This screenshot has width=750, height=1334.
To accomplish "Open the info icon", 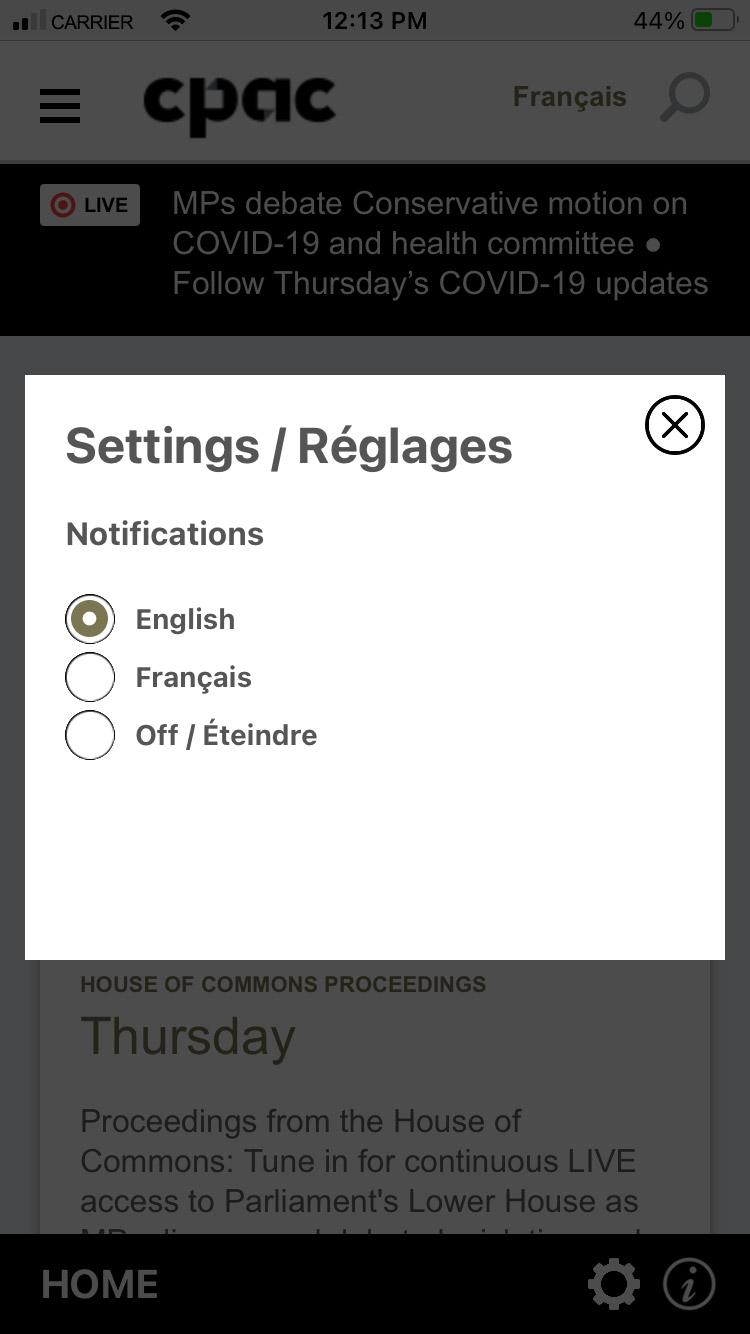I will [689, 1283].
